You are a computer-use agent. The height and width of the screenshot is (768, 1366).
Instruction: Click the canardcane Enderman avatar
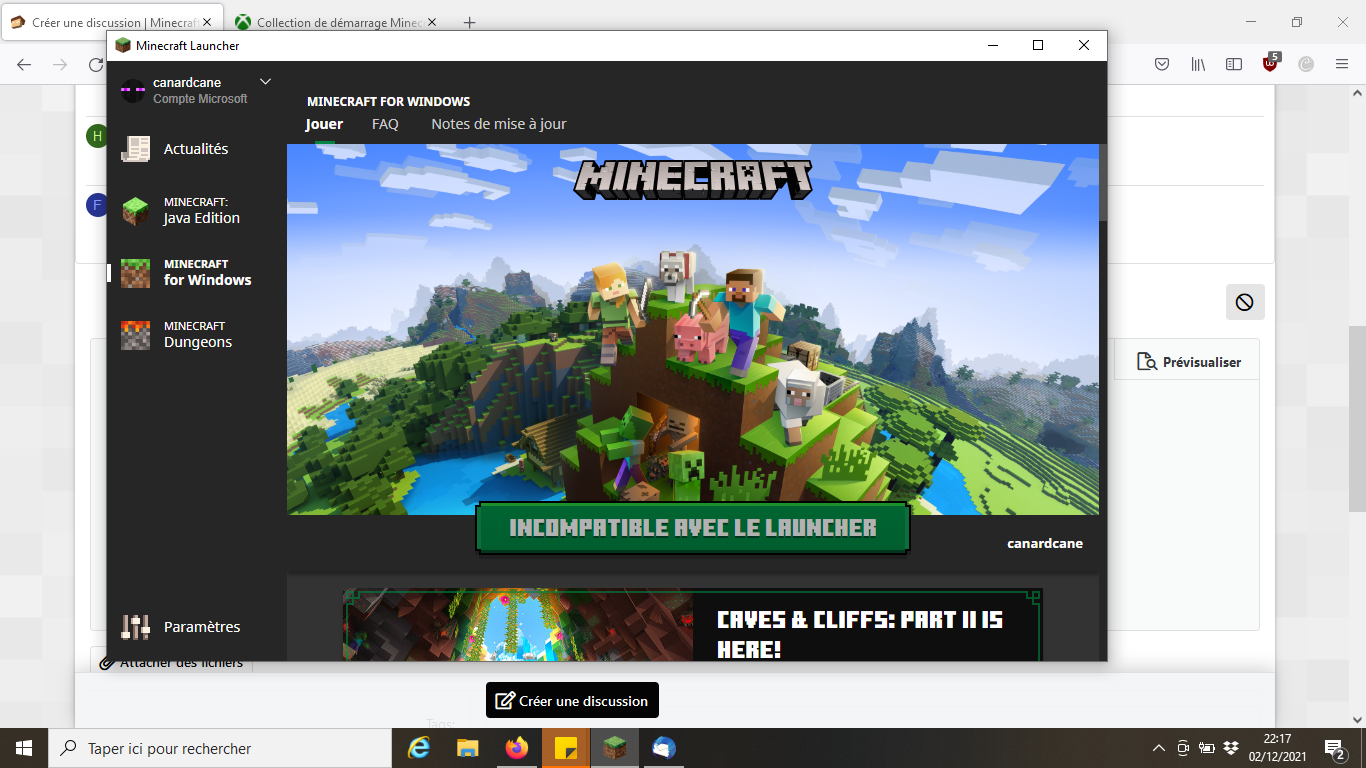tap(133, 90)
